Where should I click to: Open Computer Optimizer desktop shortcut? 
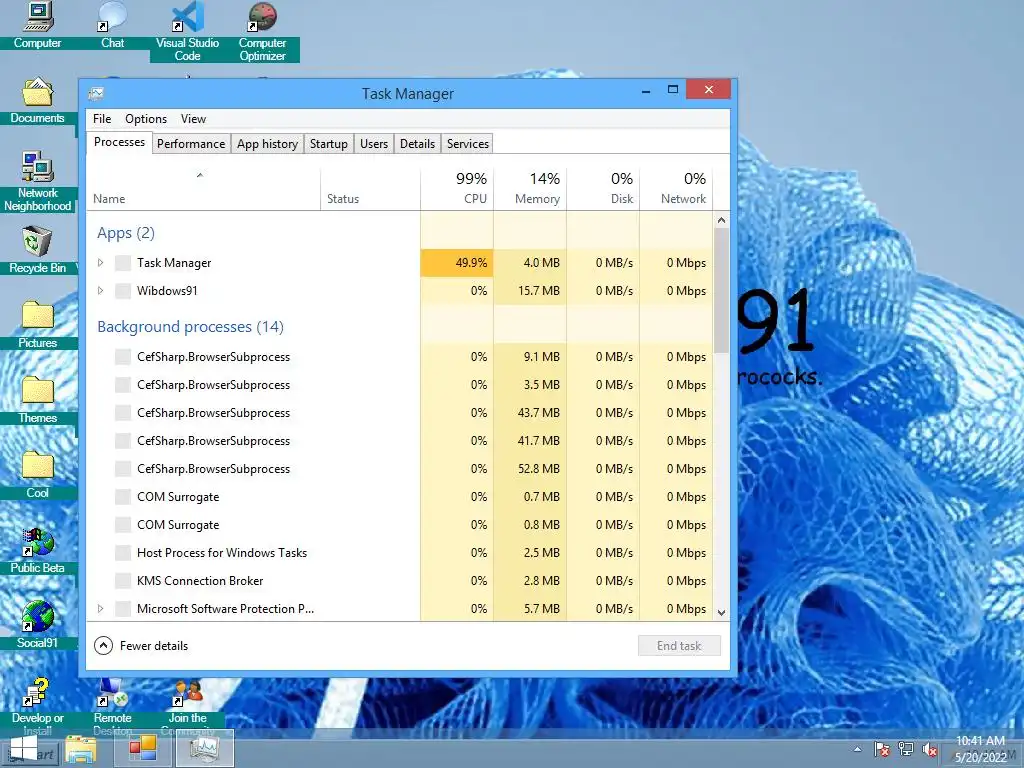(262, 31)
